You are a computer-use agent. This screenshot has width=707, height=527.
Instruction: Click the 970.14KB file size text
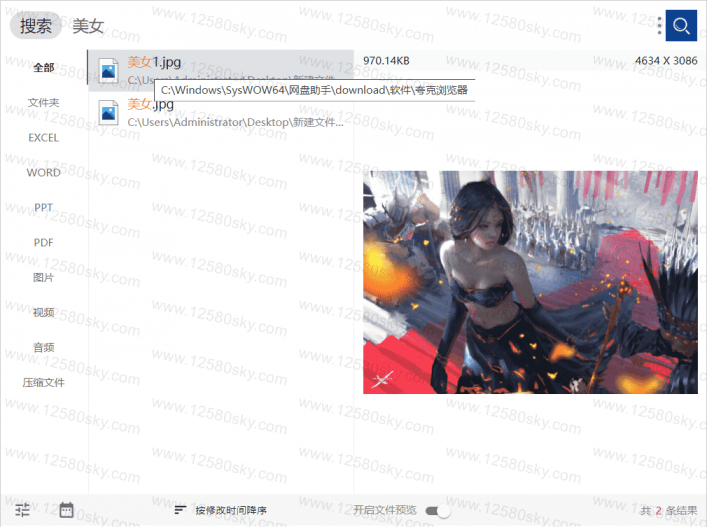tap(386, 61)
